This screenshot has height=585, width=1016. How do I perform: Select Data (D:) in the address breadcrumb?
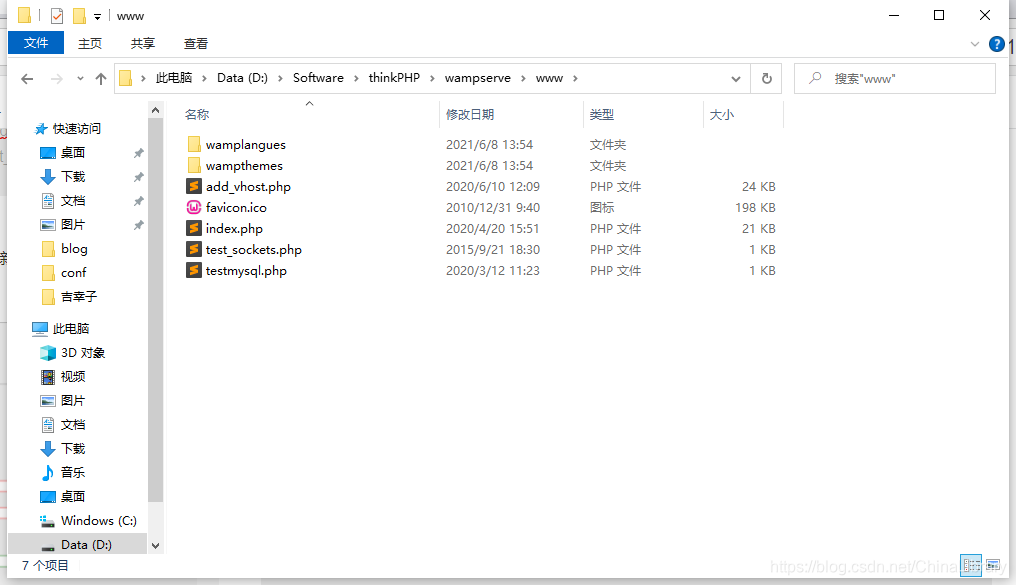point(242,78)
